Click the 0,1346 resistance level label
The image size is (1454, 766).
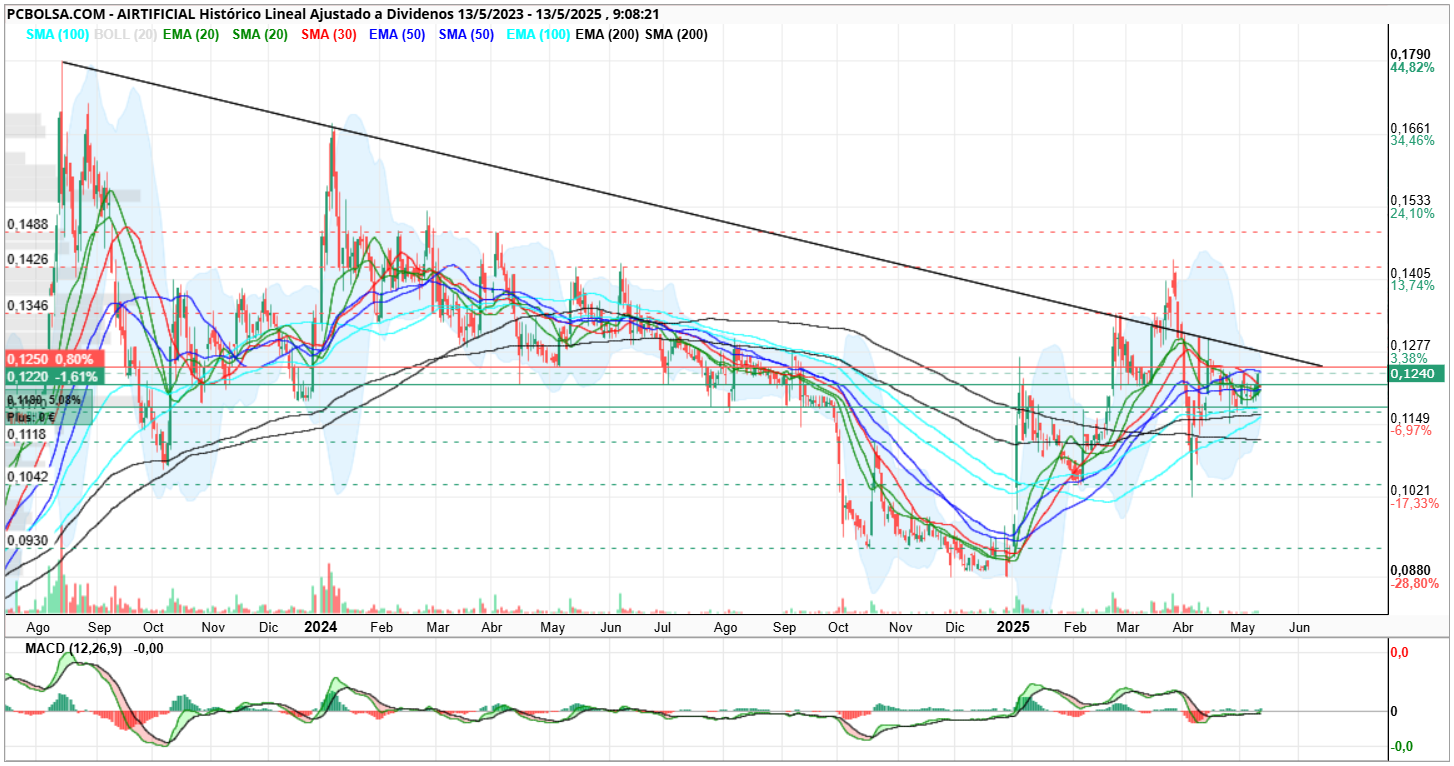click(x=27, y=305)
